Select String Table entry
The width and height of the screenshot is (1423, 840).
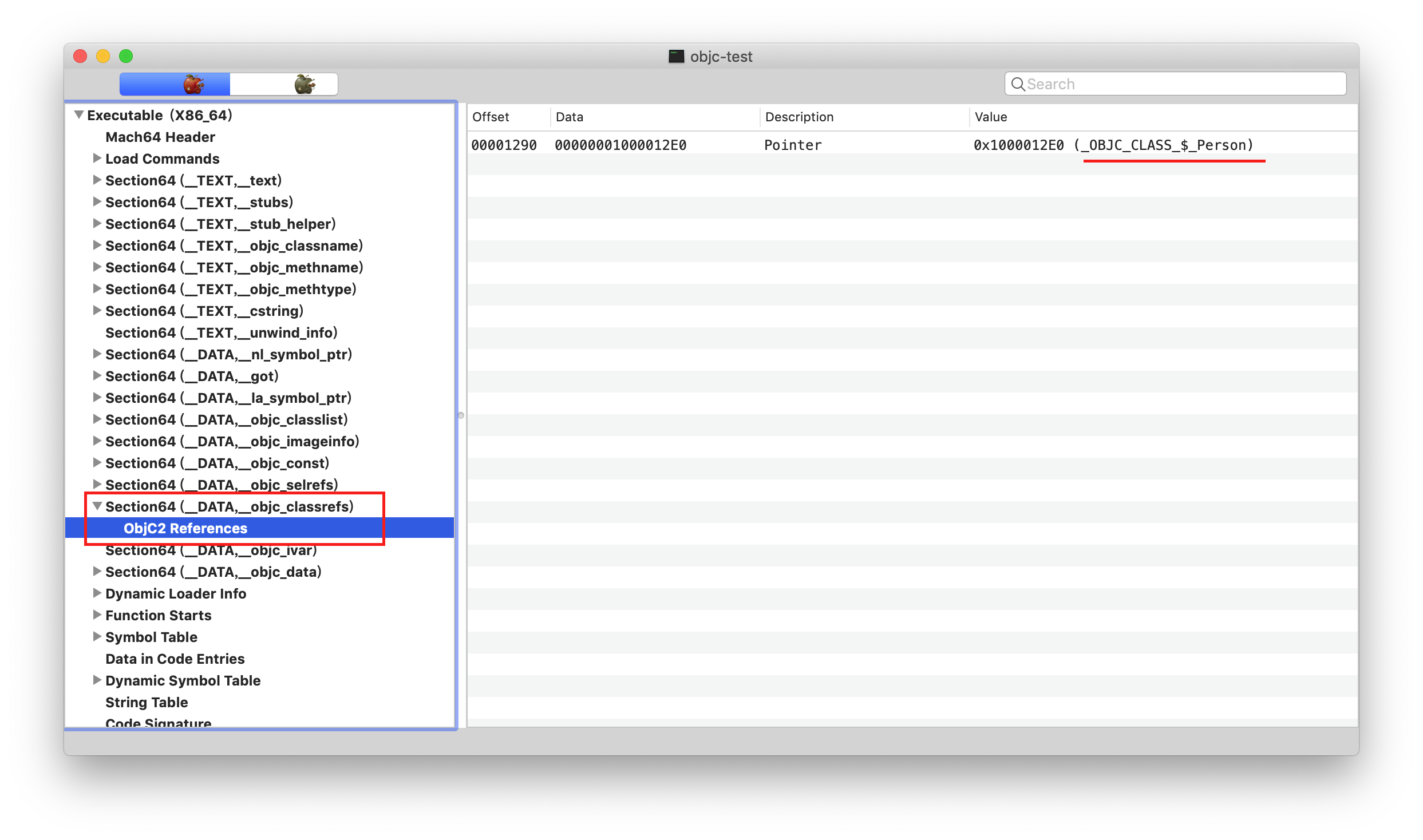[x=147, y=703]
